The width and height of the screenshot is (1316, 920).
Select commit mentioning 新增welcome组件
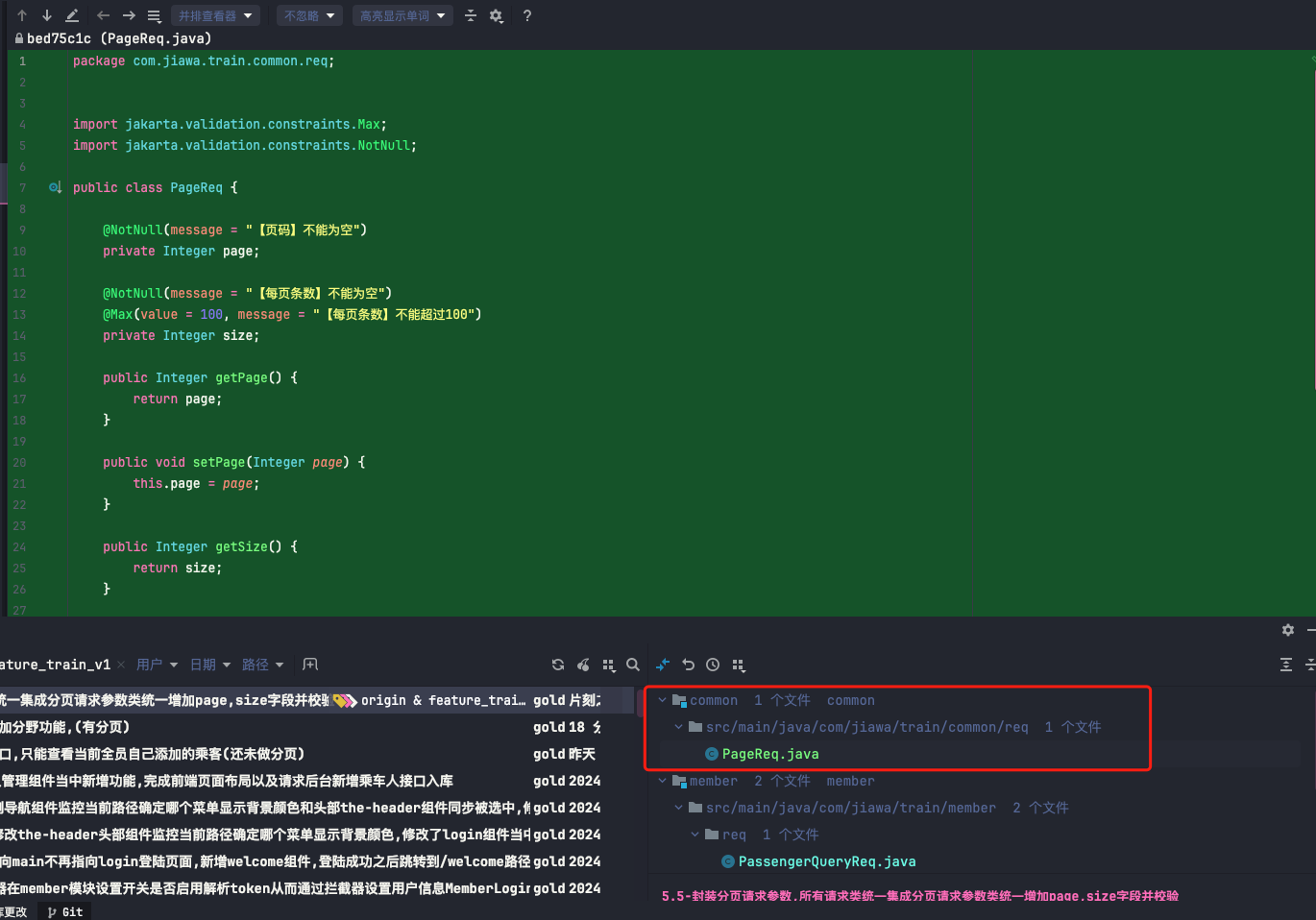(317, 861)
